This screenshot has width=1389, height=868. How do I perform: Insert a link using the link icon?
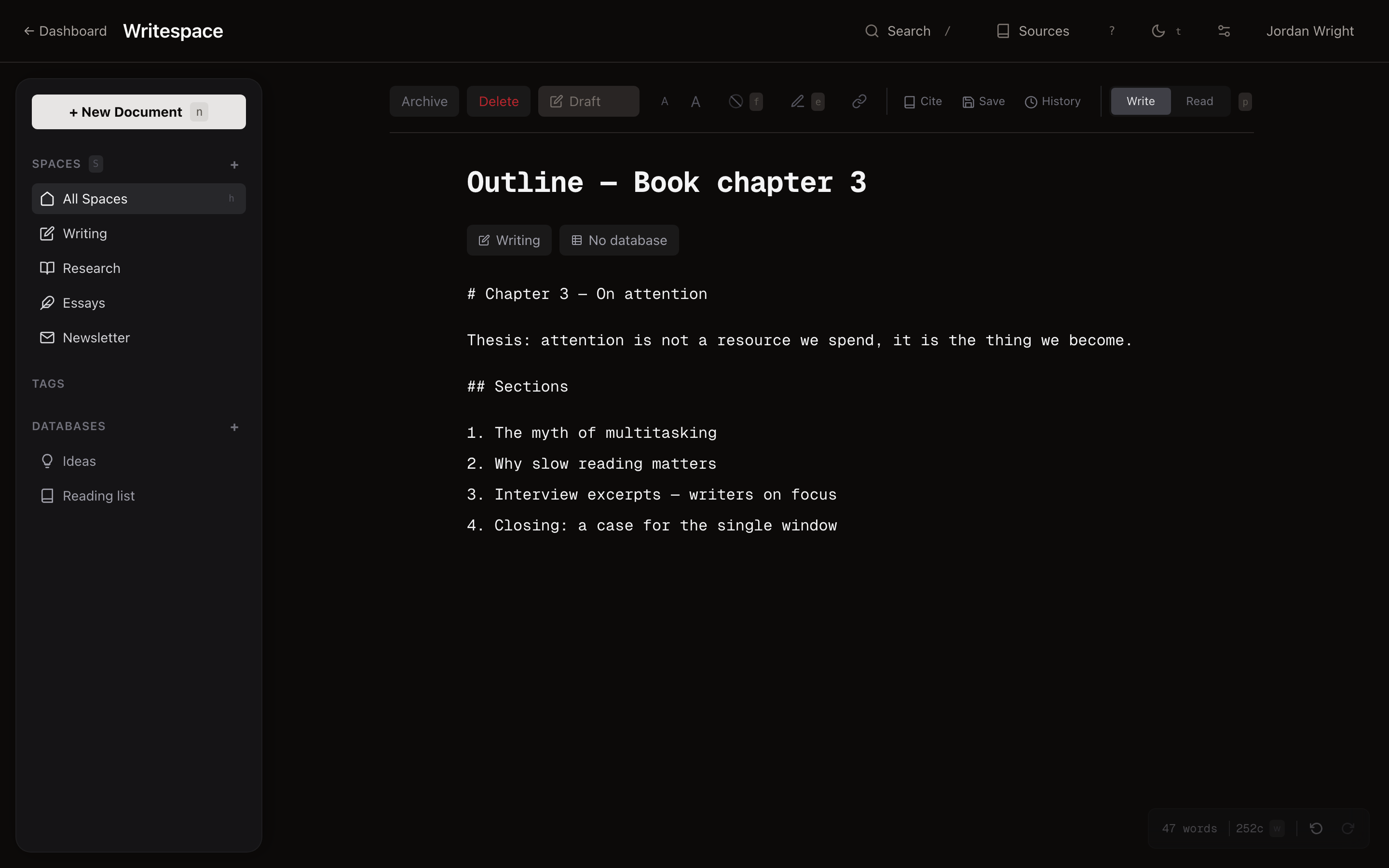pyautogui.click(x=859, y=101)
